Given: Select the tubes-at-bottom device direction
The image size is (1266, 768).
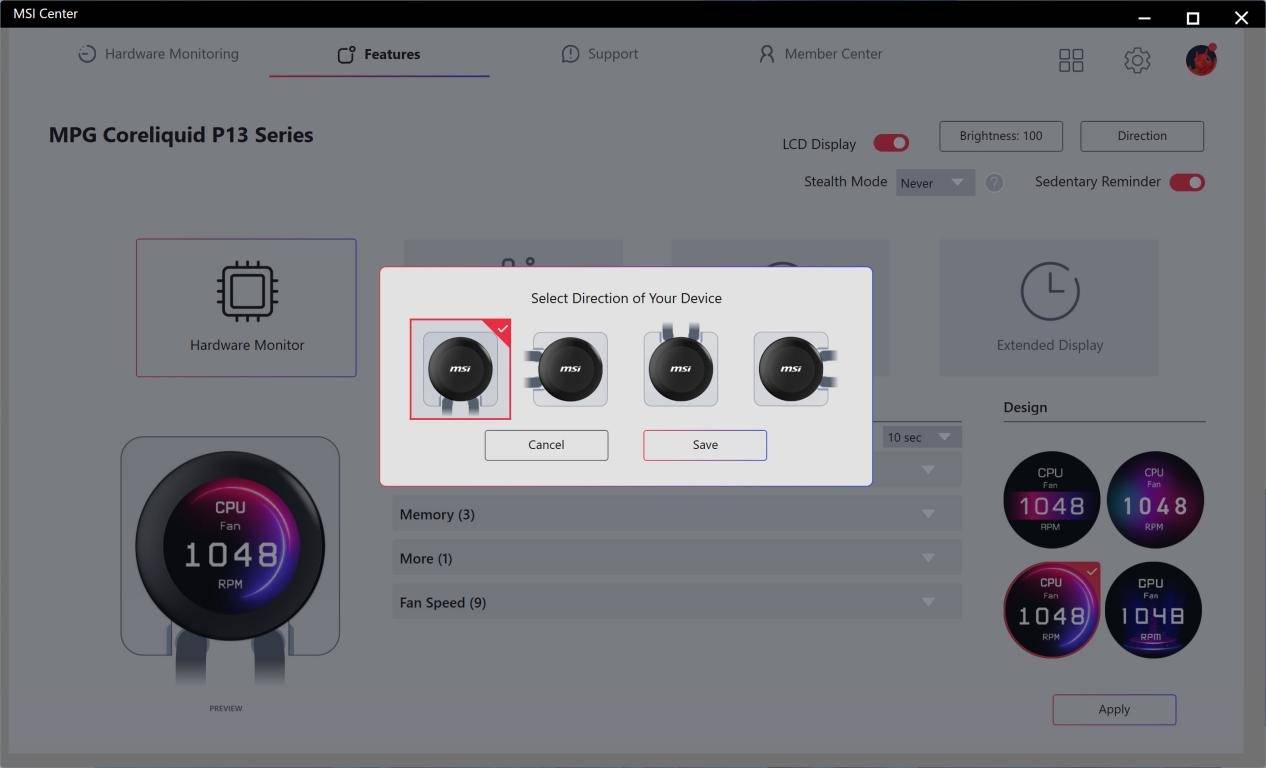Looking at the screenshot, I should click(x=460, y=369).
